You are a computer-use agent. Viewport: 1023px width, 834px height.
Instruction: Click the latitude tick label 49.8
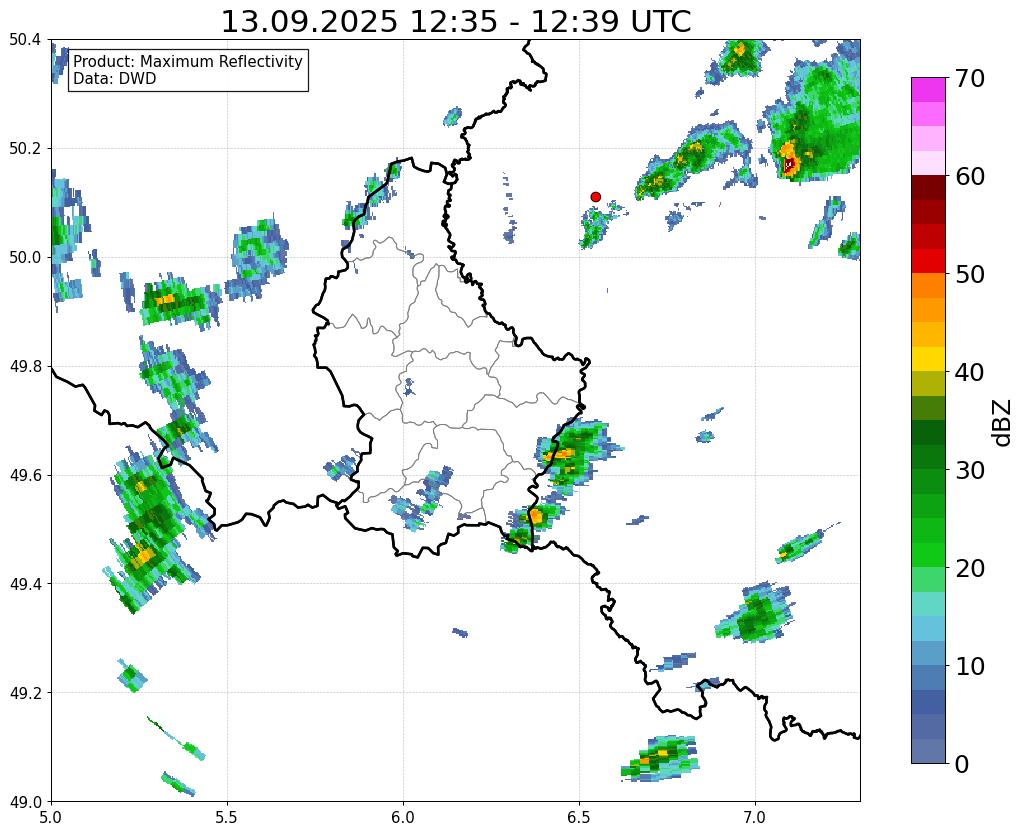pyautogui.click(x=25, y=366)
